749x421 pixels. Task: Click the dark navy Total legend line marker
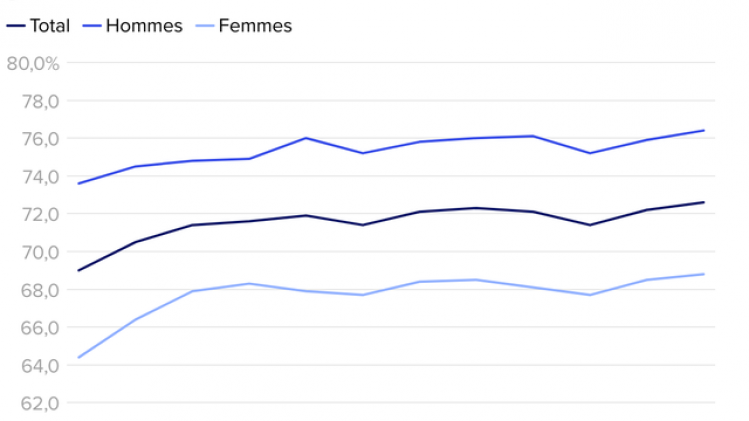16,26
